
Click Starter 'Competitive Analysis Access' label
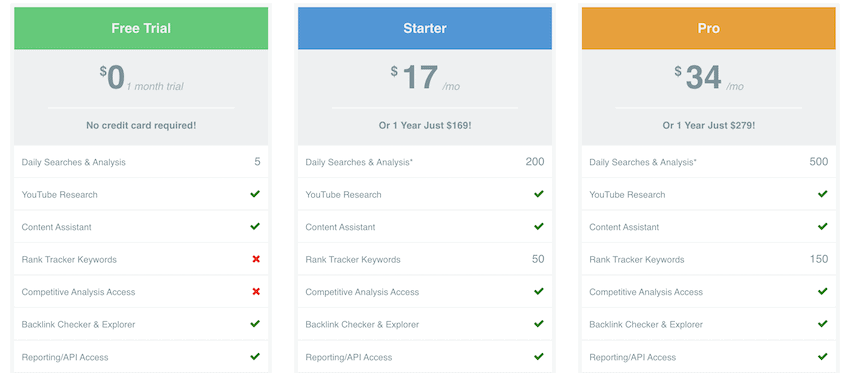(x=362, y=292)
